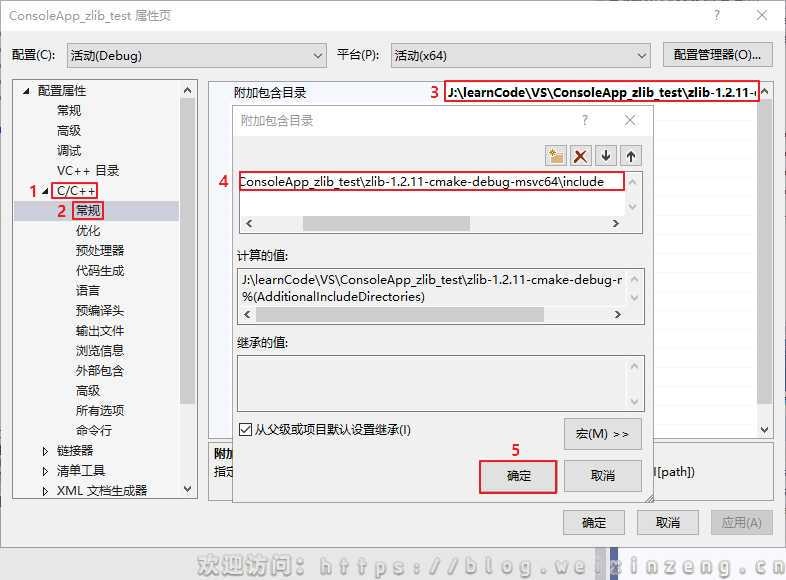Viewport: 786px width, 580px height.
Task: Click horizontal scrollbar thumb of include list
Action: pyautogui.click(x=386, y=224)
